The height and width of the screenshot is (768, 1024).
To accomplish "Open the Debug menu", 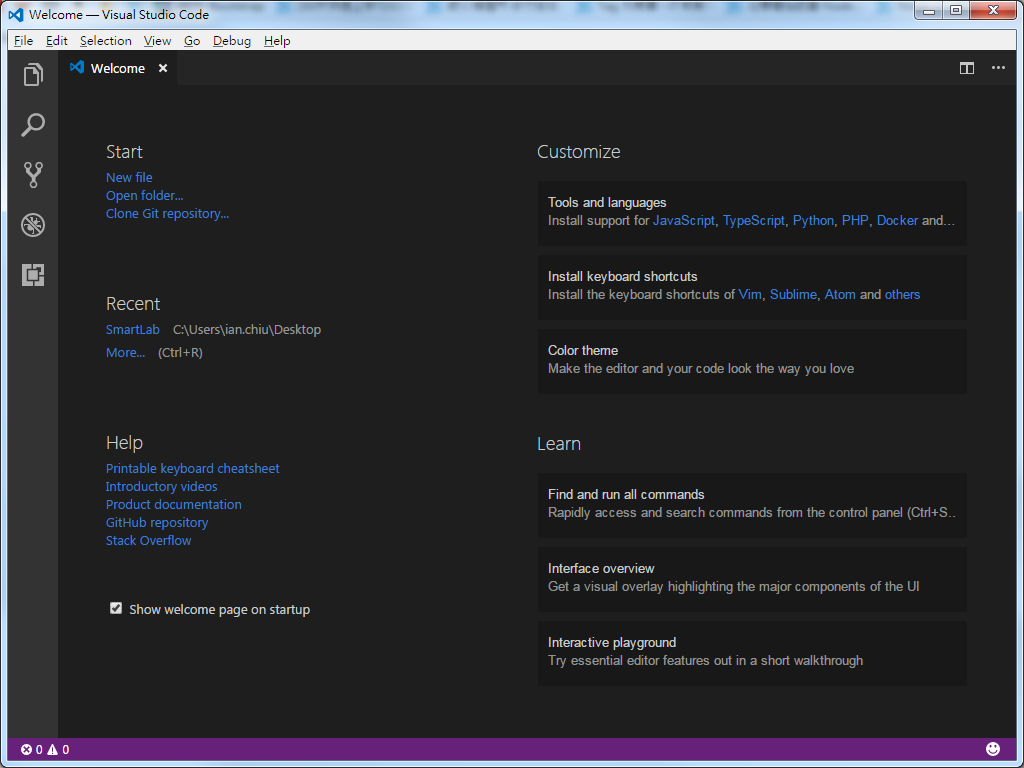I will 231,40.
